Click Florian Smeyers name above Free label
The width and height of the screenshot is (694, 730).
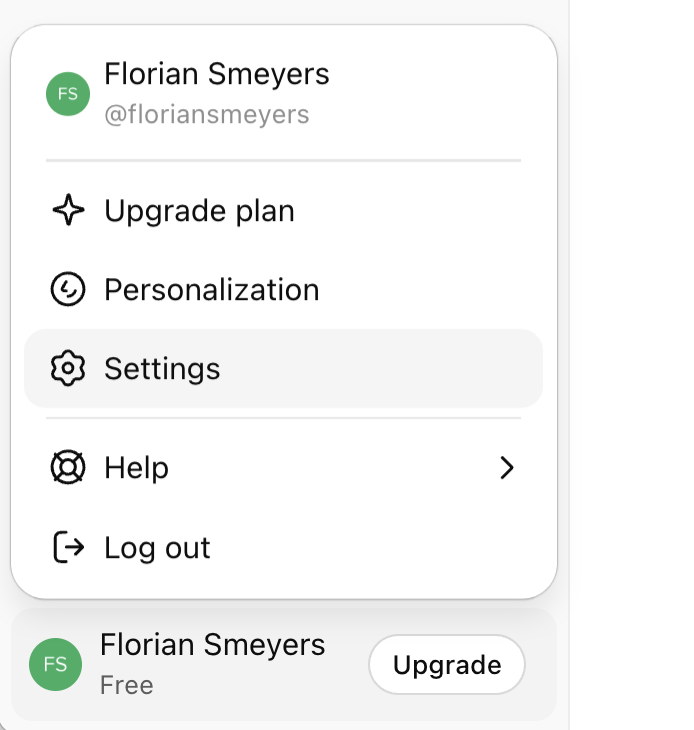[x=212, y=645]
